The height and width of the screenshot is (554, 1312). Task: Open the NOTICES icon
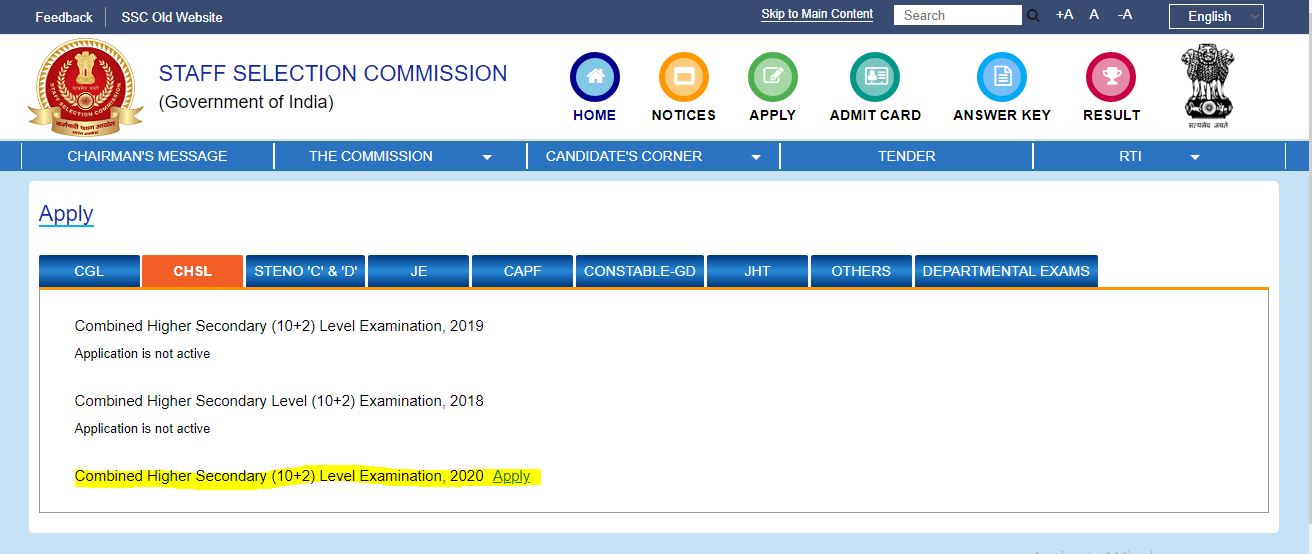[x=684, y=77]
